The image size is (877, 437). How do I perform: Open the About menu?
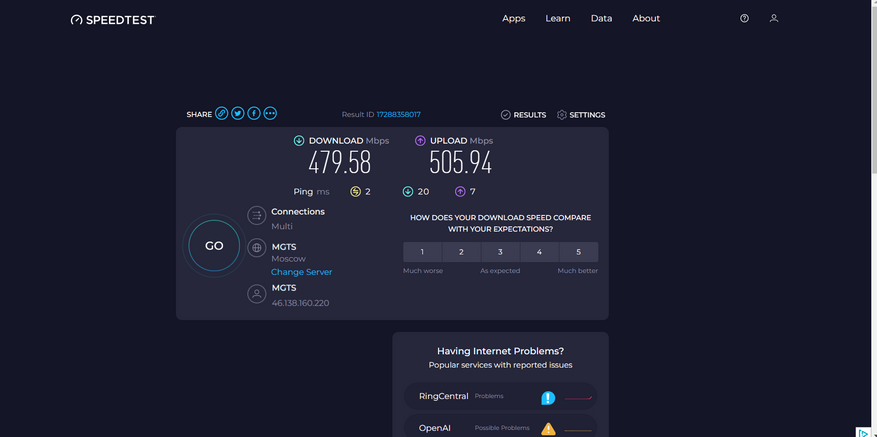(x=646, y=18)
